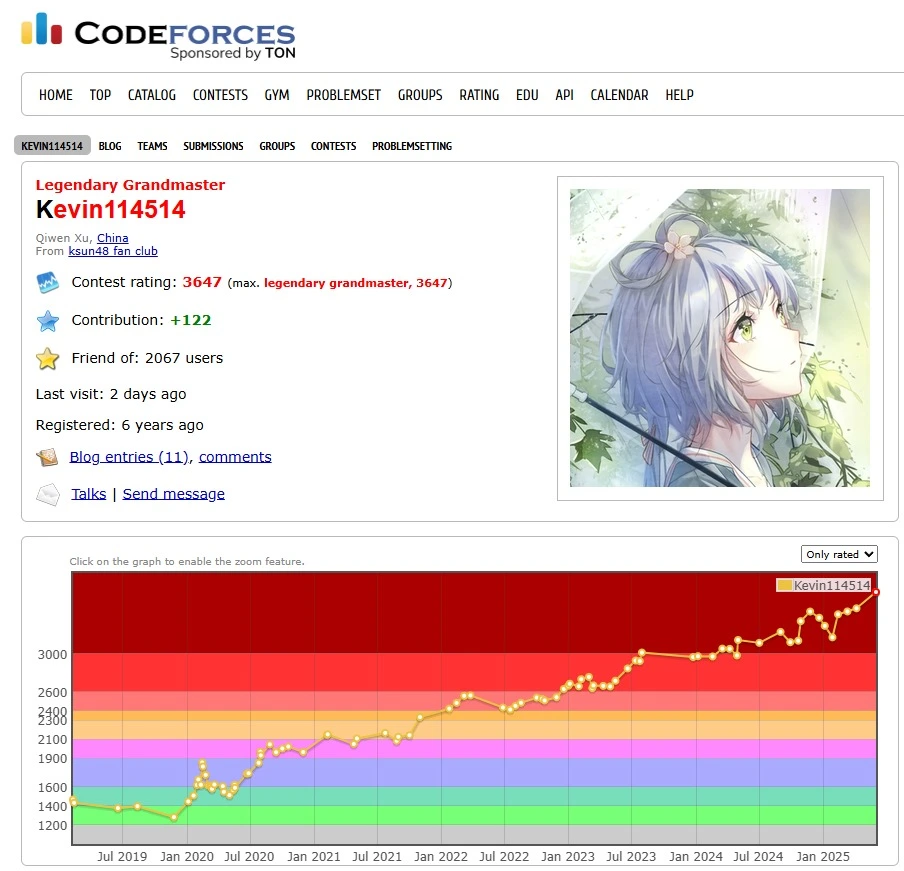Click the user avatar image

[x=720, y=338]
